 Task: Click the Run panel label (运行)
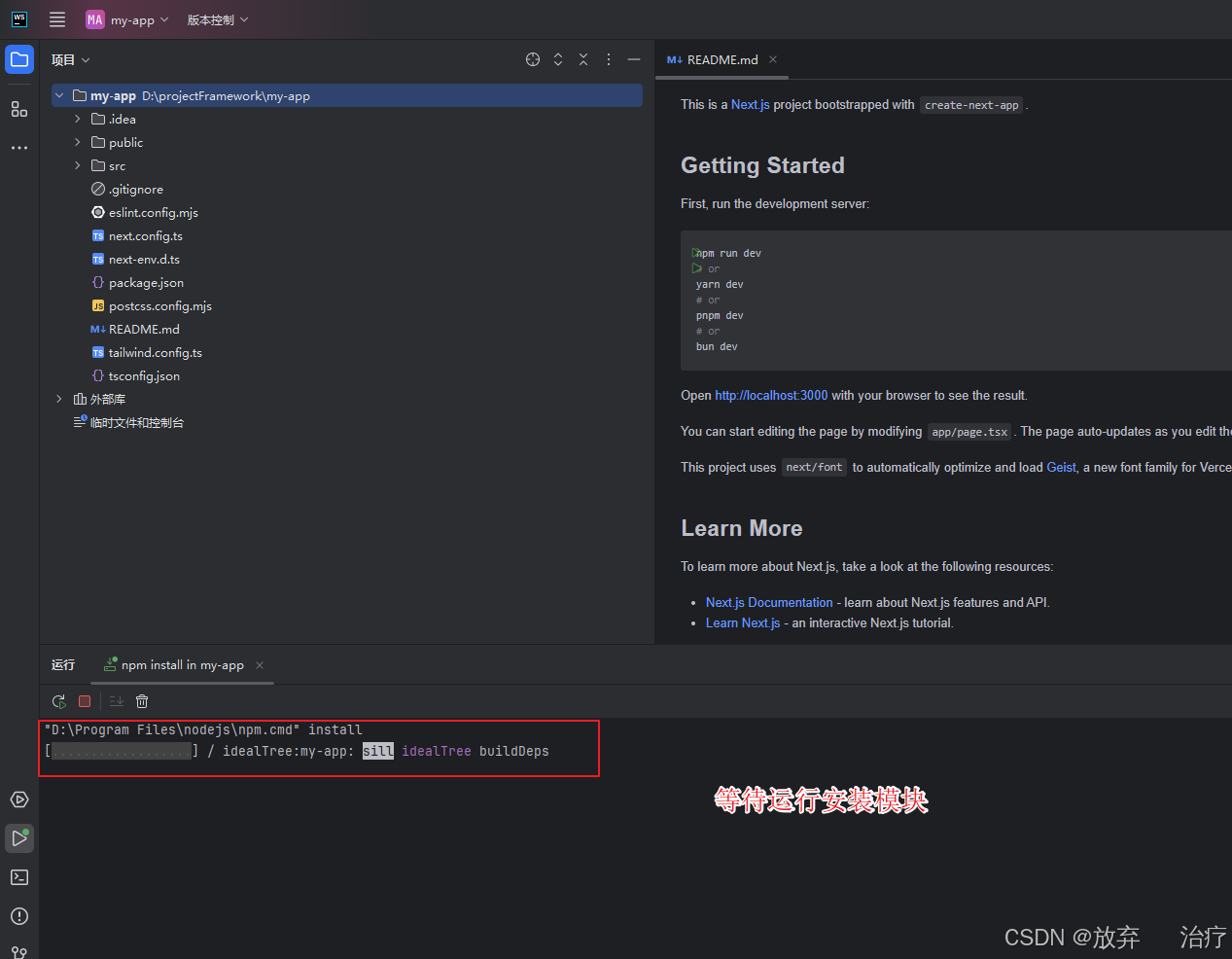point(63,665)
